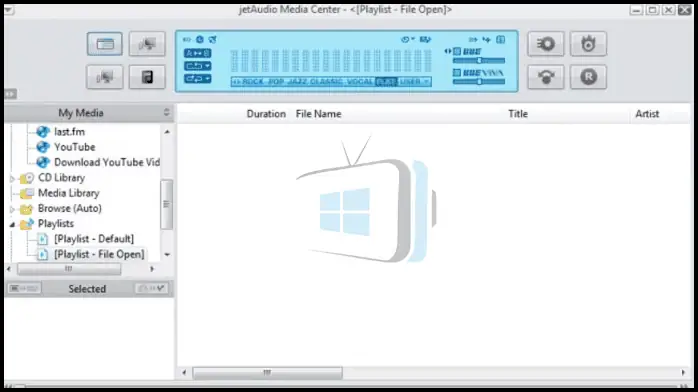Select the Download YouTube Video item
Screen dimensions: 698x392
coord(107,162)
